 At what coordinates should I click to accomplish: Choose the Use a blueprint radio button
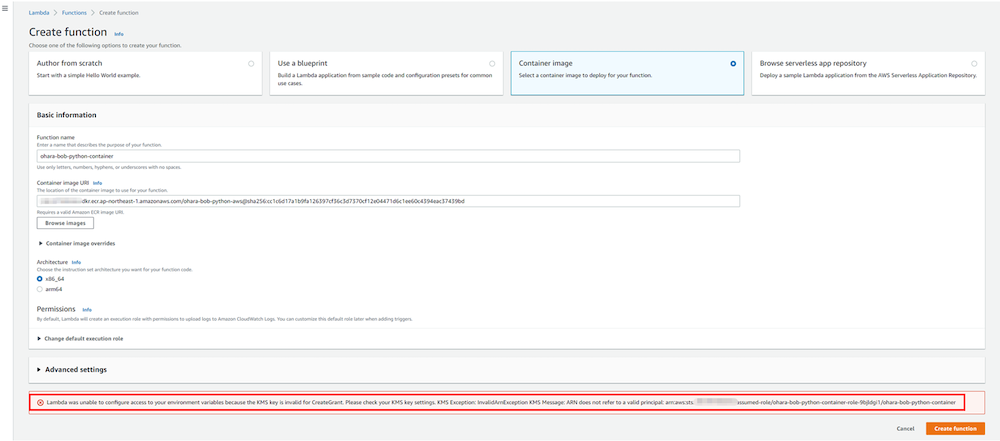coord(492,63)
